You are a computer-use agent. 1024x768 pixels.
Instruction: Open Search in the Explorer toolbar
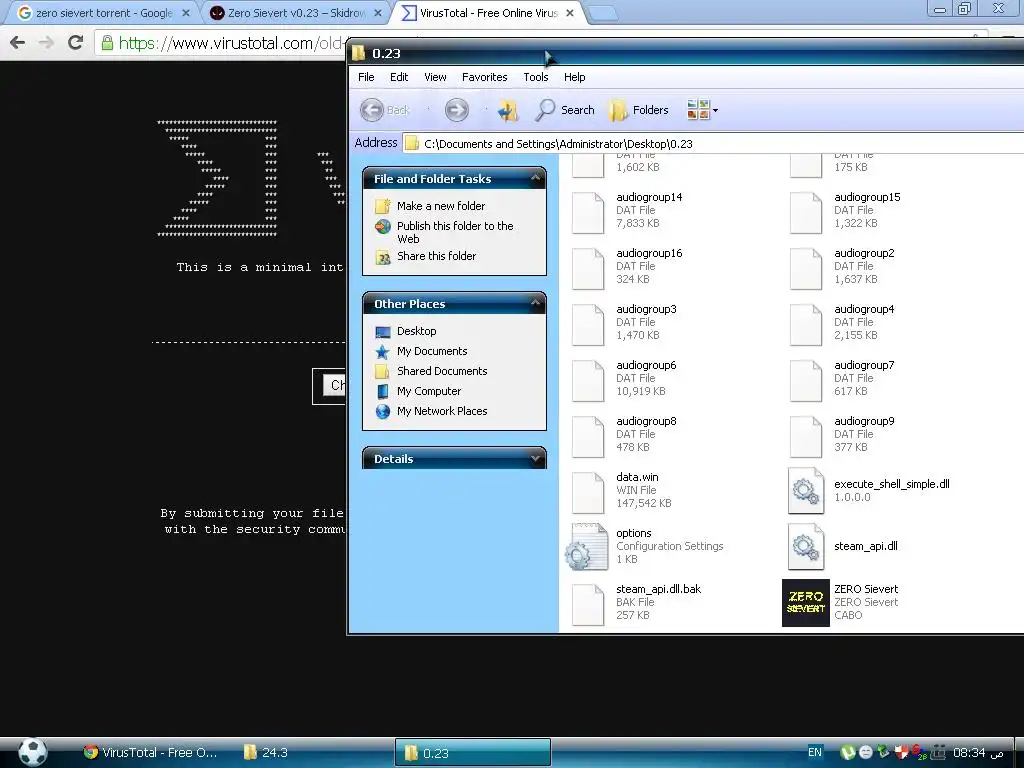coord(565,110)
